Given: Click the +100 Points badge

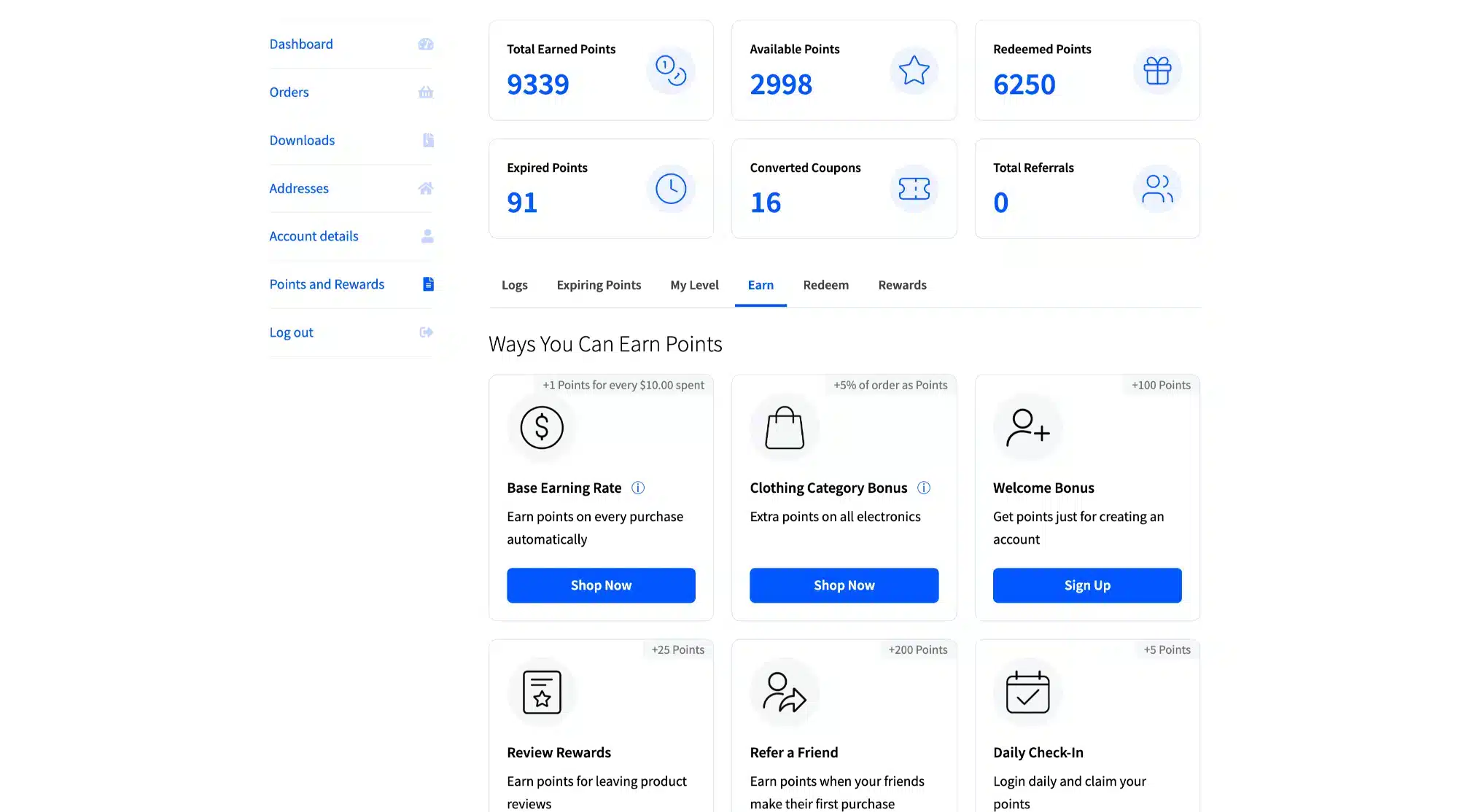Looking at the screenshot, I should click(x=1161, y=385).
